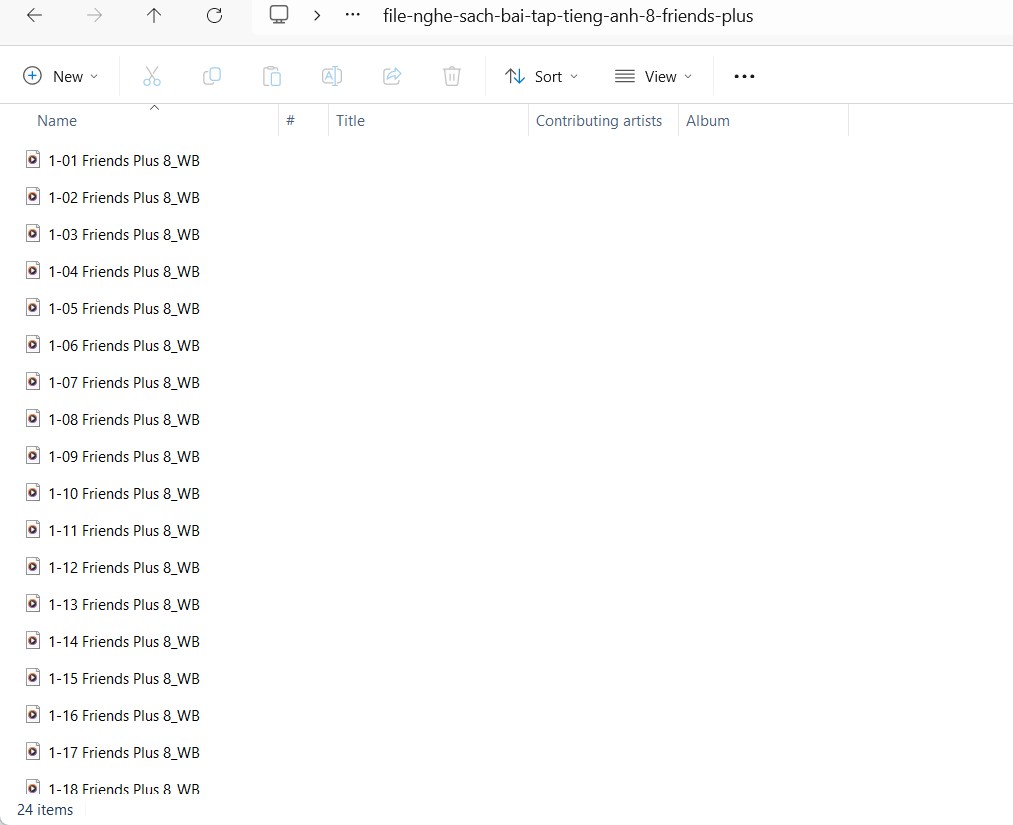
Task: Reverse sort order via the Name column header
Action: pyautogui.click(x=56, y=120)
